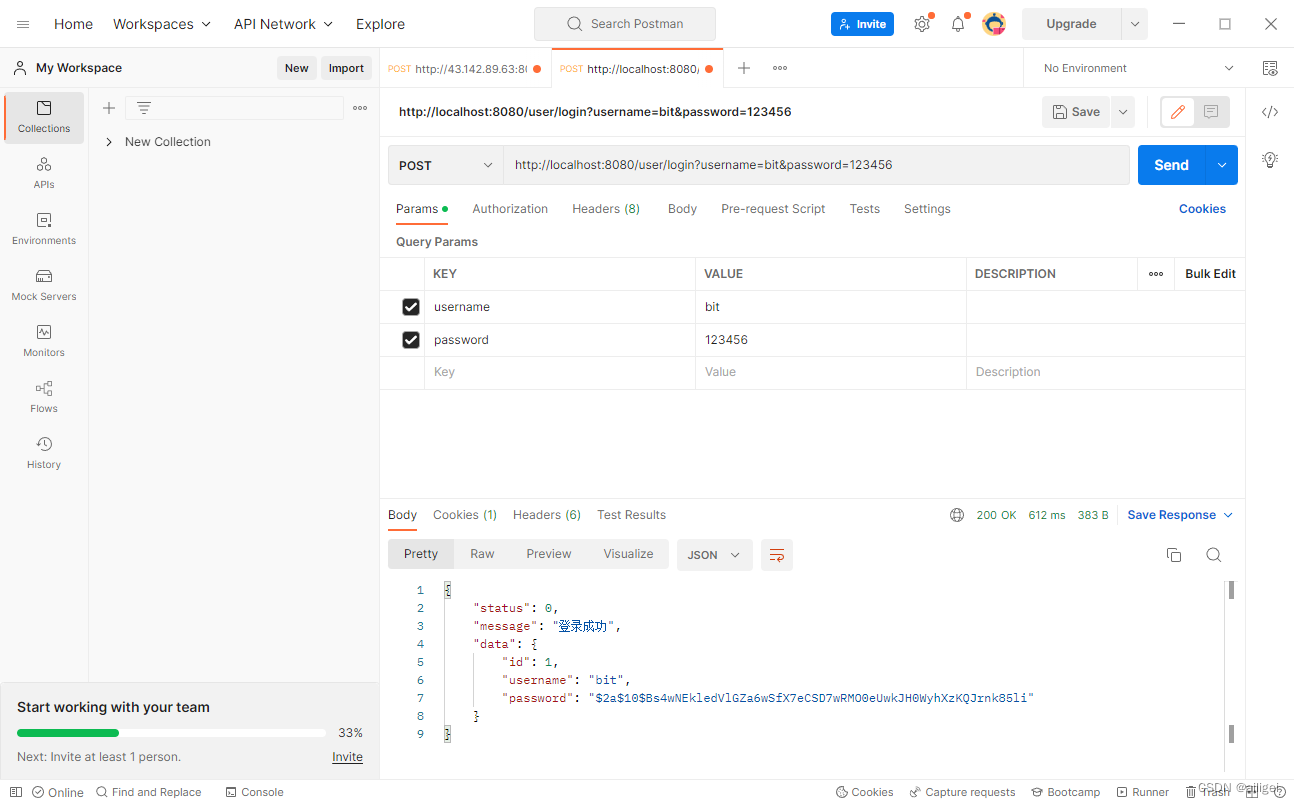The height and width of the screenshot is (804, 1294).
Task: Open the hamburger menu icon
Action: pyautogui.click(x=23, y=24)
